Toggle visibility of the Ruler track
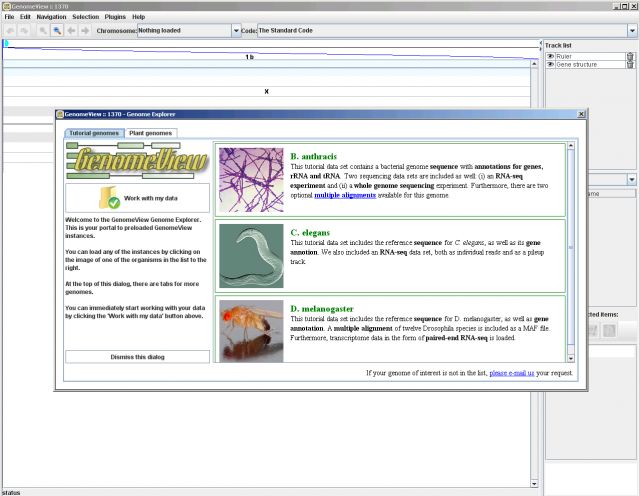Viewport: 640px width, 496px height. 551,56
